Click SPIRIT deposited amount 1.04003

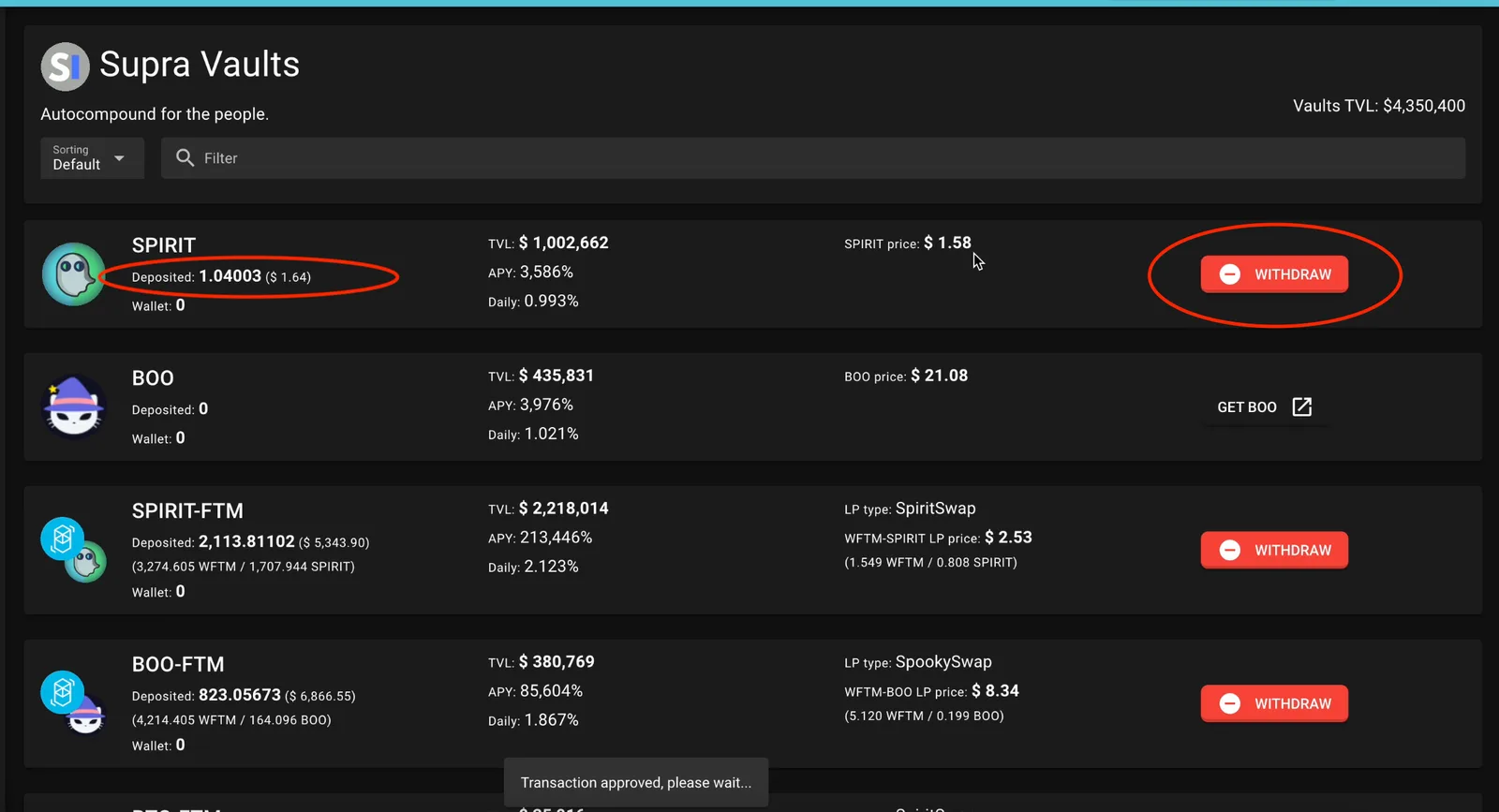click(x=230, y=276)
